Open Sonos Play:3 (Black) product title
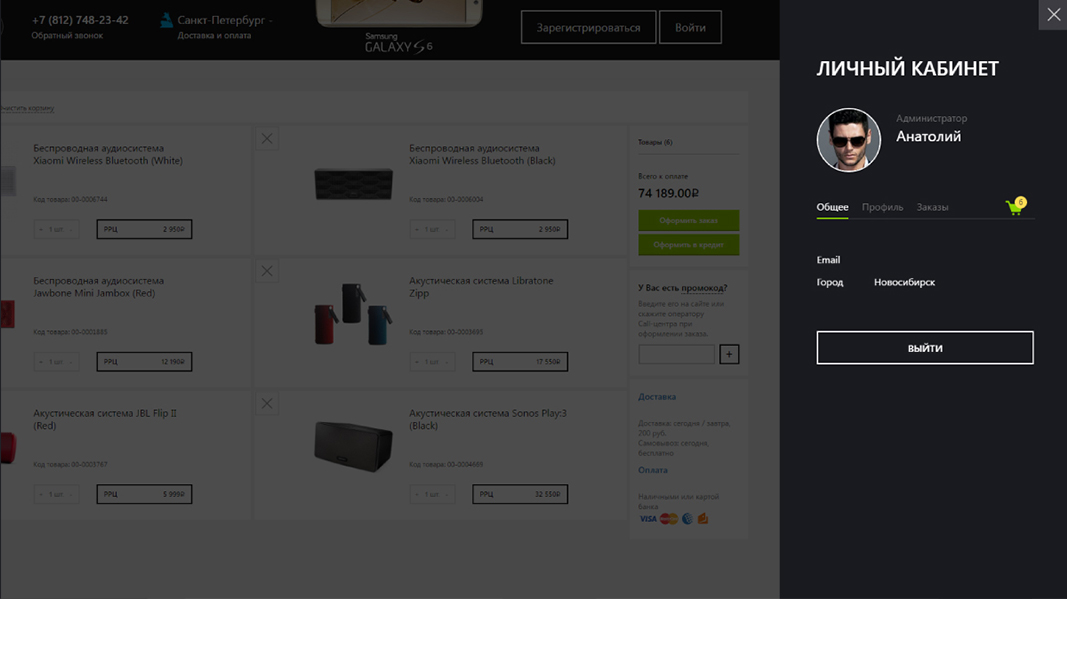The width and height of the screenshot is (1067, 648). (487, 419)
